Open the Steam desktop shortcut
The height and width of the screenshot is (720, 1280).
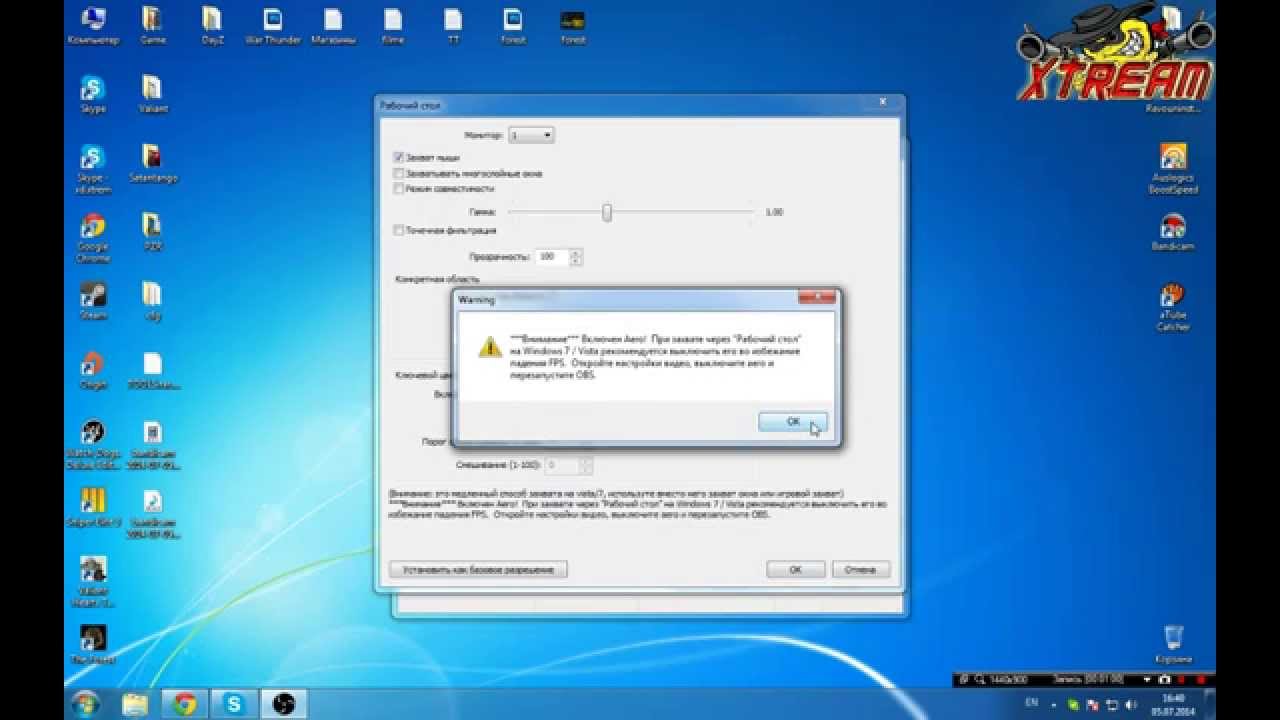click(93, 301)
